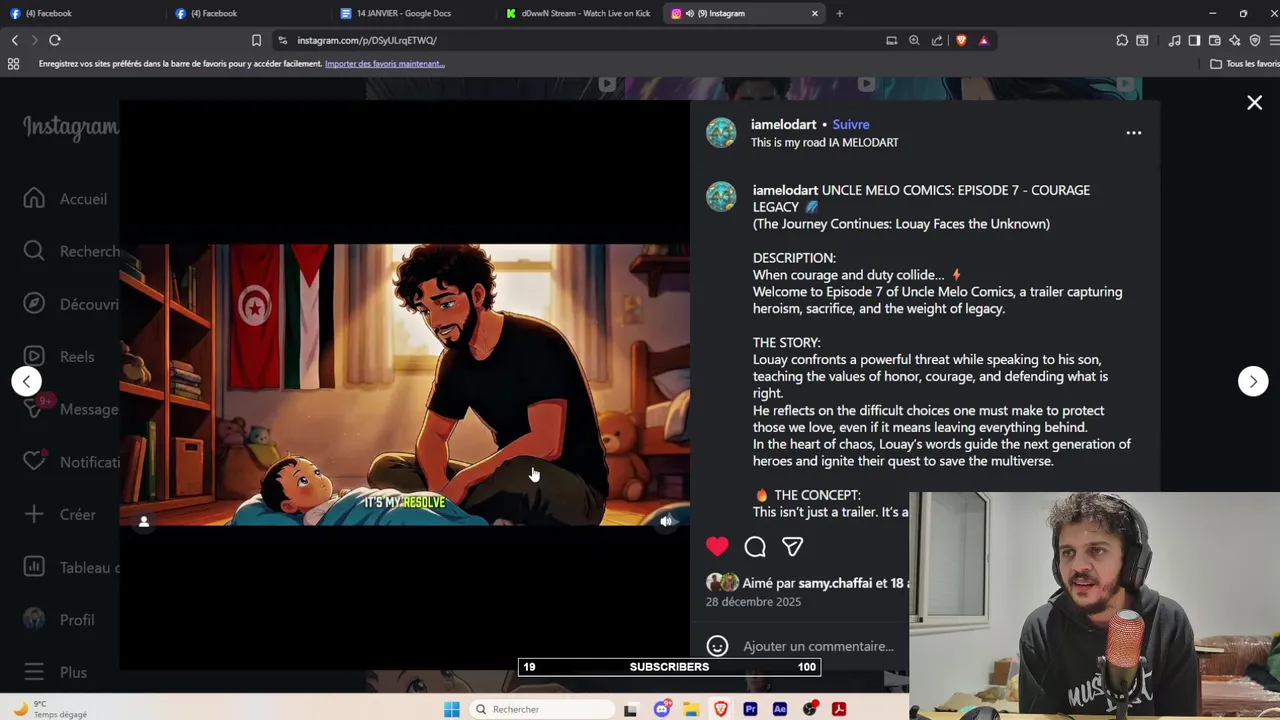This screenshot has height=720, width=1280.
Task: Switch to the first Facebook tab
Action: pyautogui.click(x=80, y=13)
